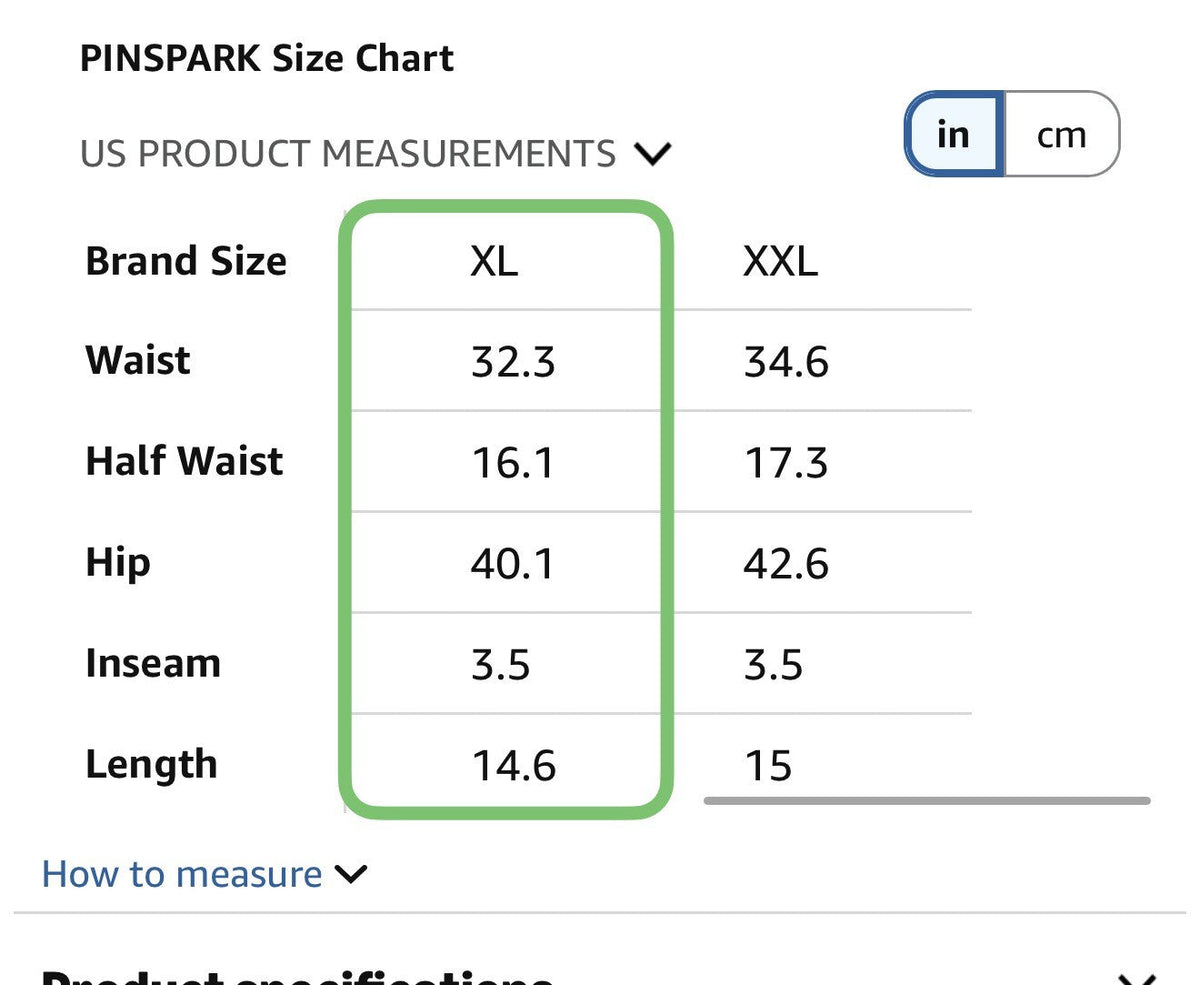Click the chevron next to US PRODUCT MEASUREMENTS
Screen dimensions: 1200x985
(653, 154)
